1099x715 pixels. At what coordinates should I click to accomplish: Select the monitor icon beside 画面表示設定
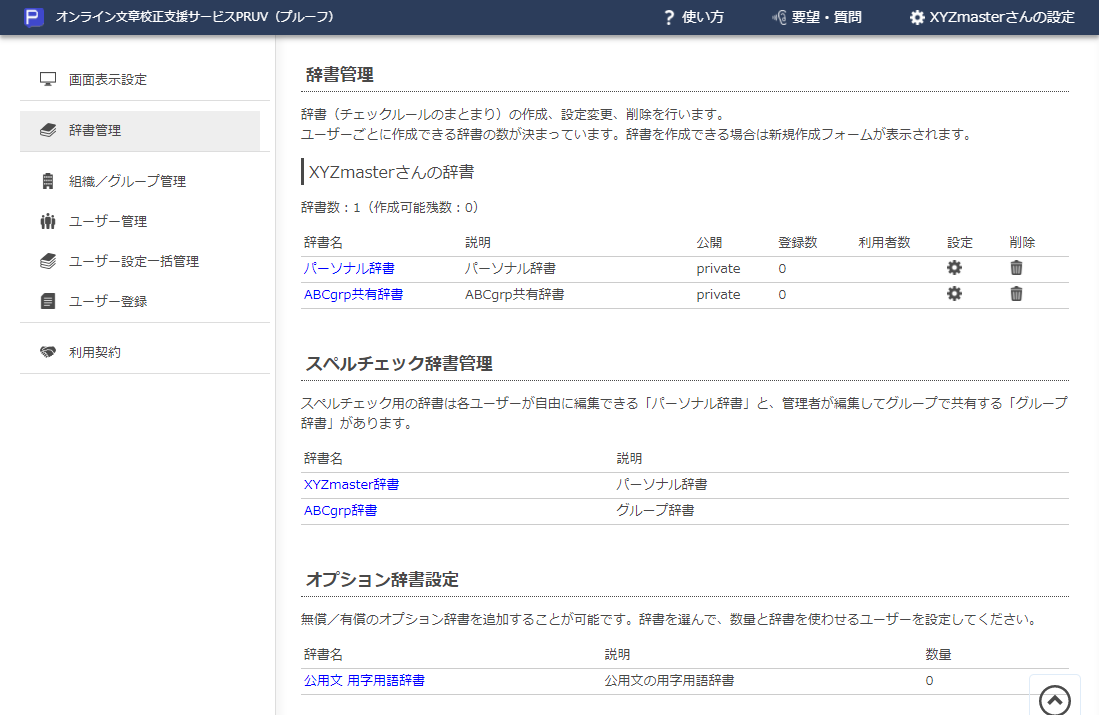tap(46, 78)
